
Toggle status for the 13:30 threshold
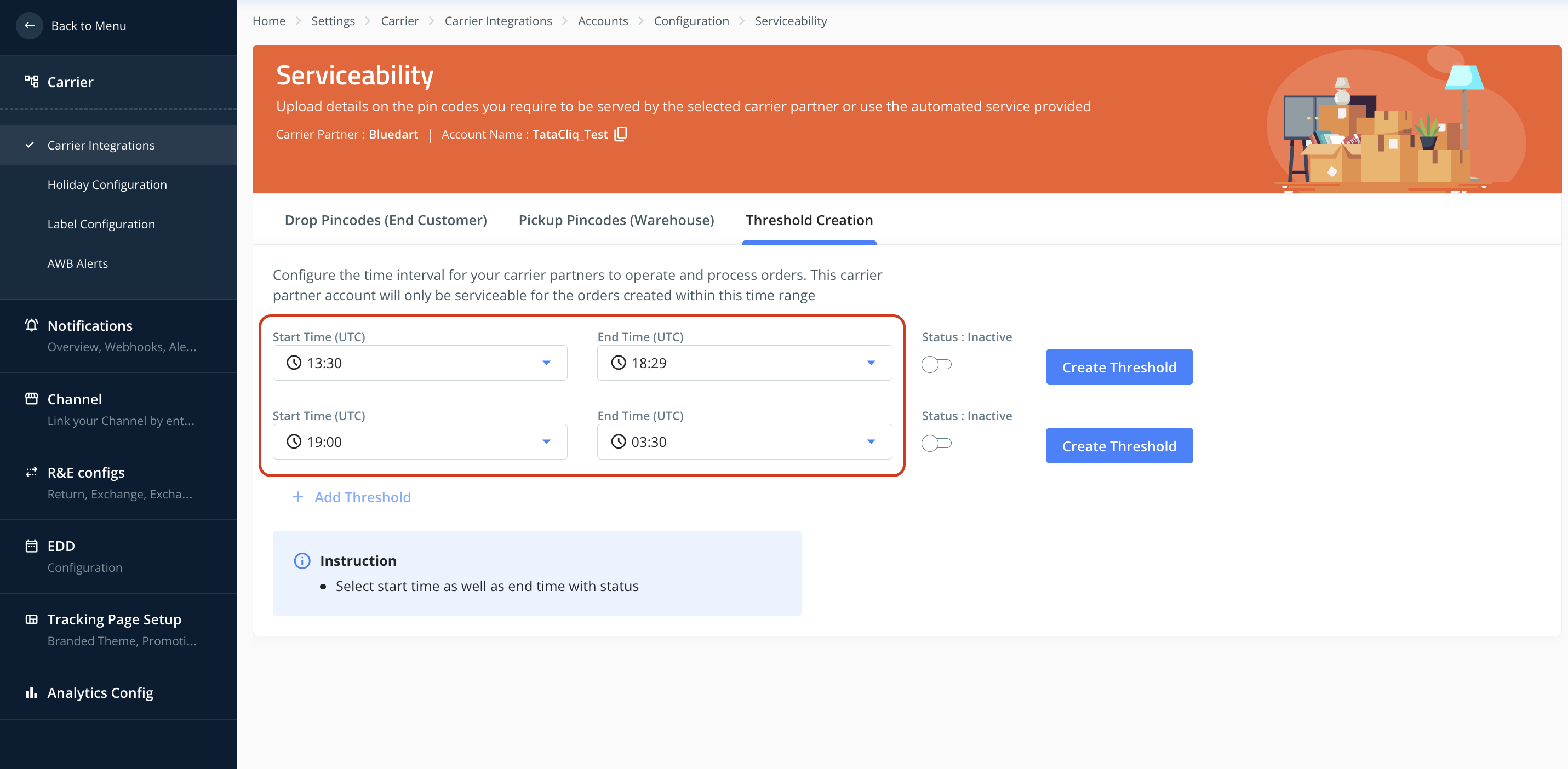(x=936, y=364)
